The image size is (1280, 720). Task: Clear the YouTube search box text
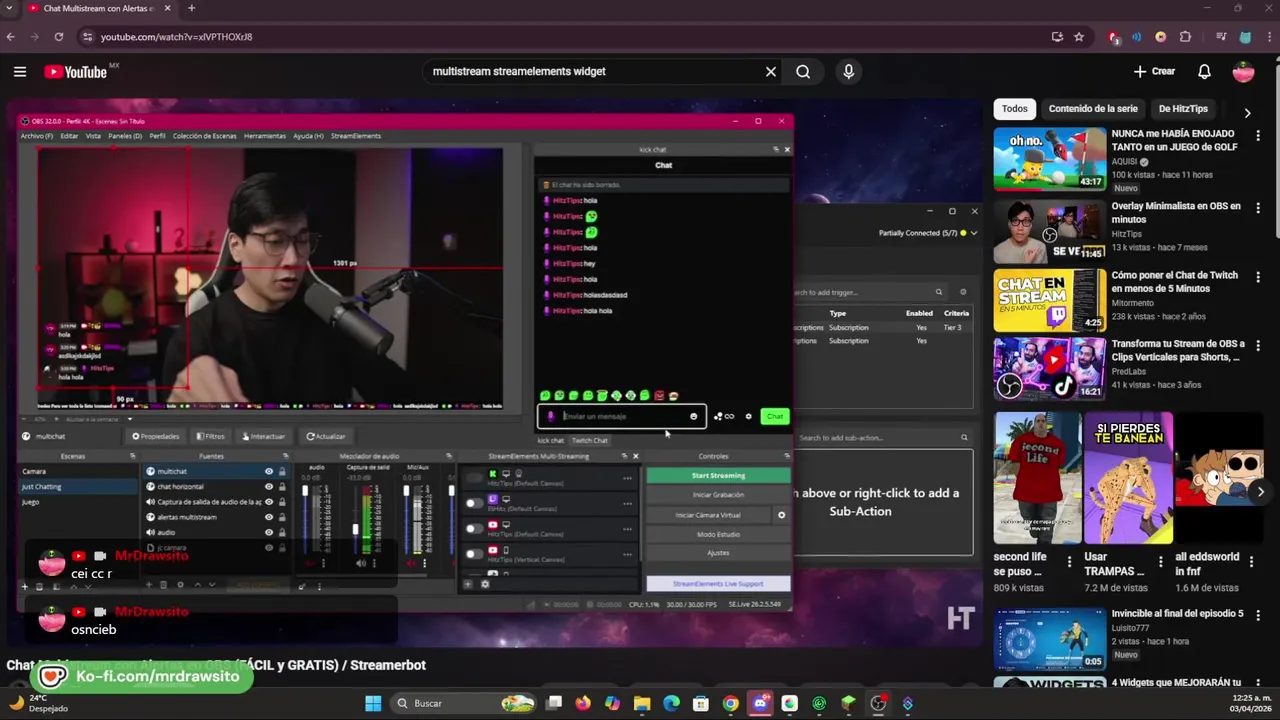click(771, 71)
